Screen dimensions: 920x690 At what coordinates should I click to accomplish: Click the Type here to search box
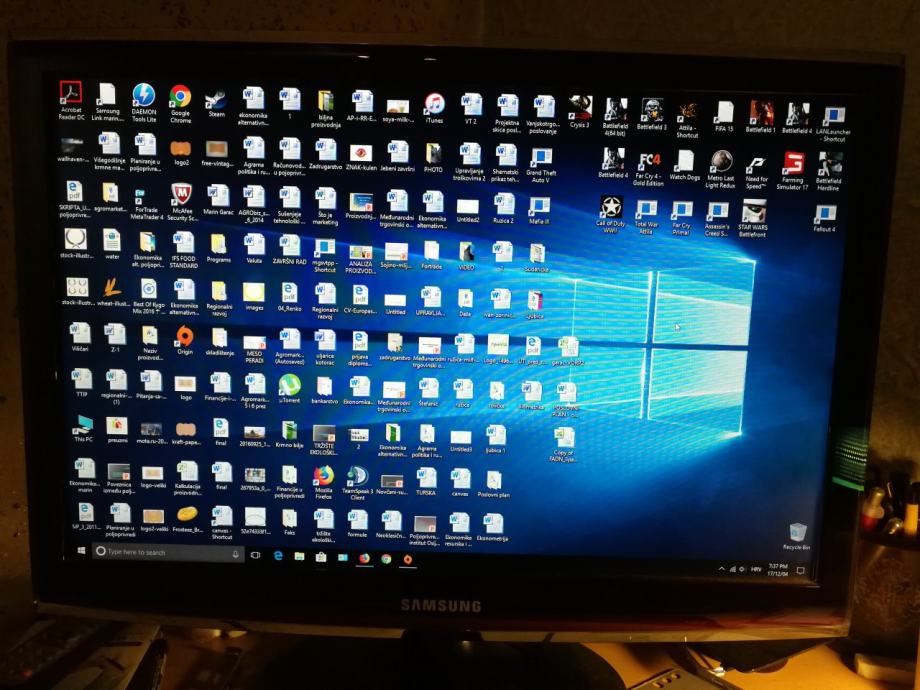(x=168, y=552)
